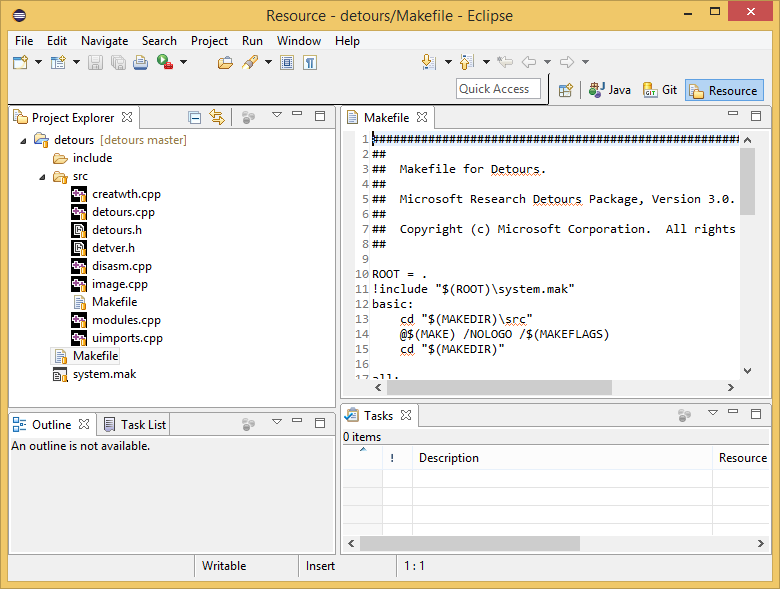Toggle Show Whitespace Characters pilcrow icon
This screenshot has height=589, width=780.
pyautogui.click(x=310, y=62)
